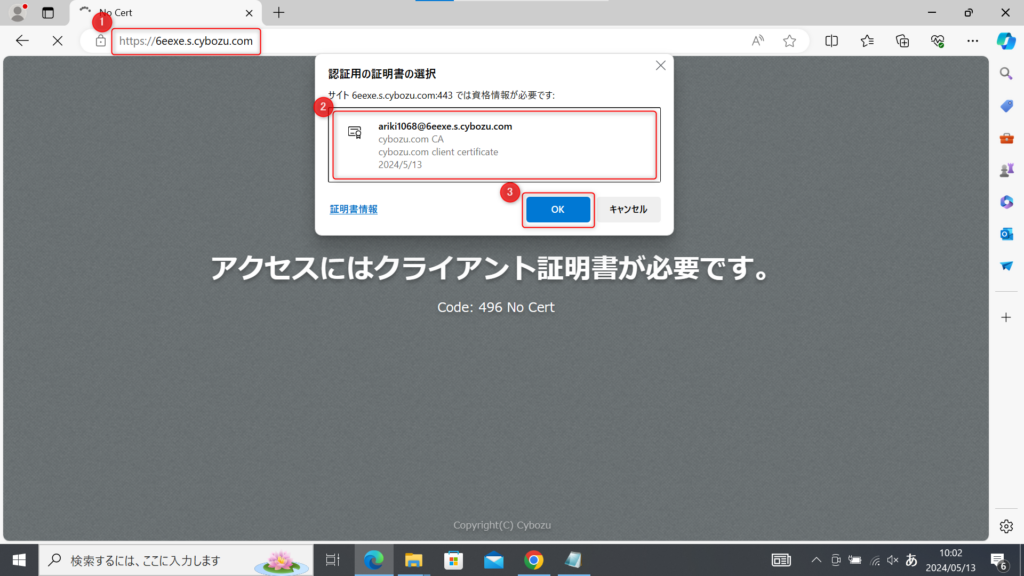The height and width of the screenshot is (576, 1024).
Task: Click the OK button in certificate dialog
Action: [x=557, y=209]
